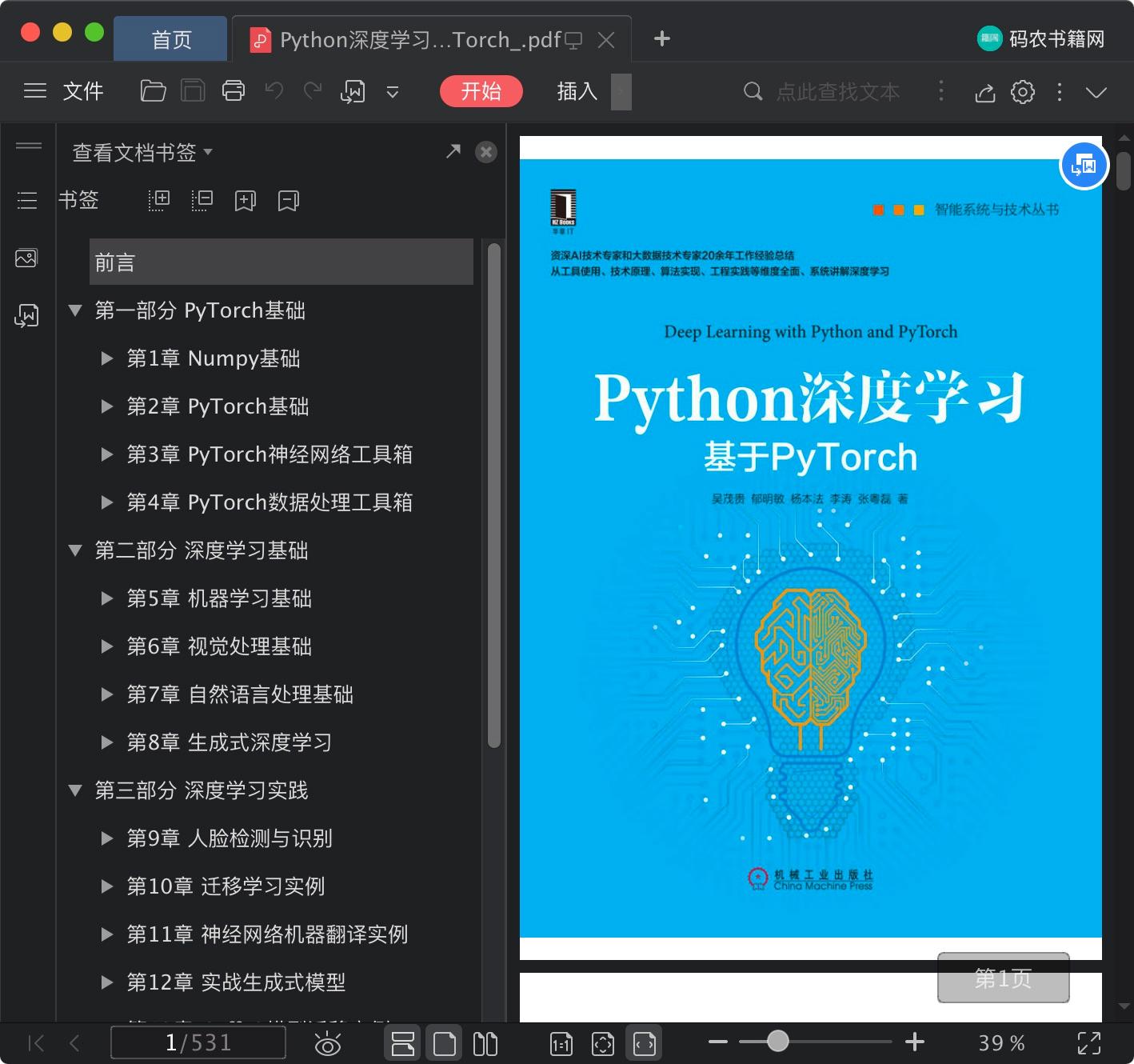This screenshot has width=1134, height=1064.
Task: Open bookmark 第6章 视觉处理基础
Action: pos(219,646)
